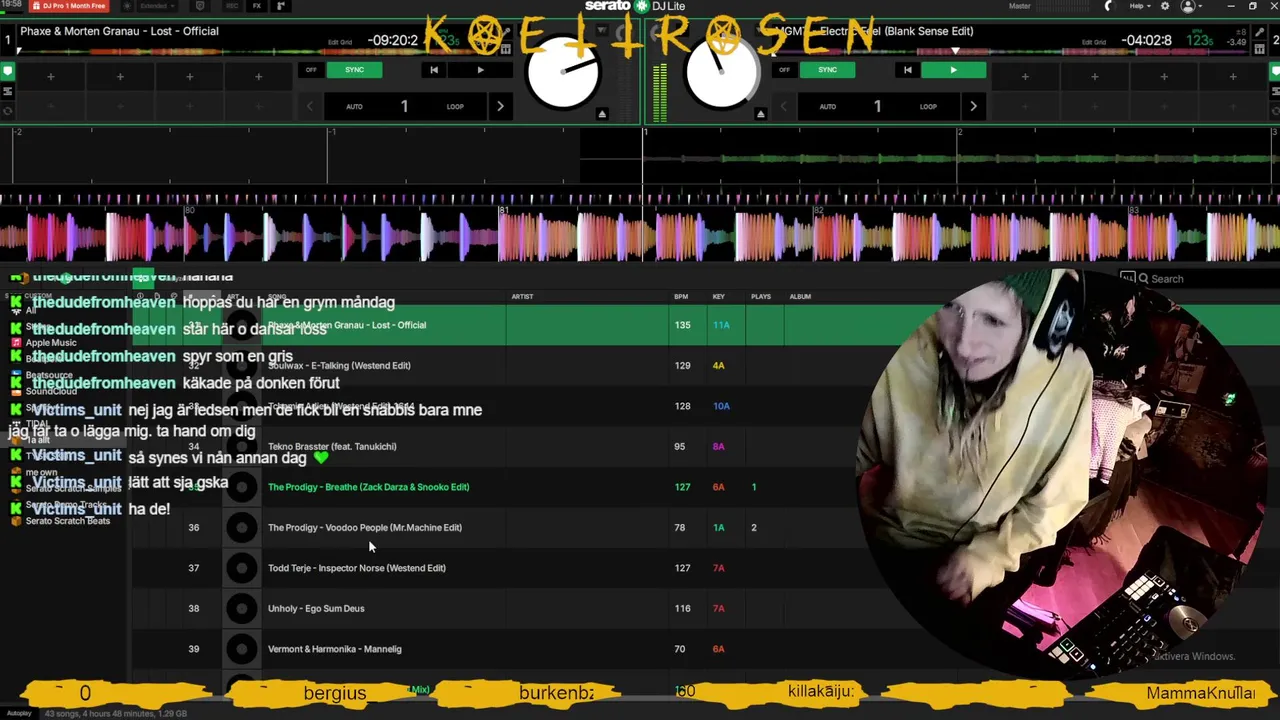Click Edit Grid on right deck

pyautogui.click(x=1093, y=42)
